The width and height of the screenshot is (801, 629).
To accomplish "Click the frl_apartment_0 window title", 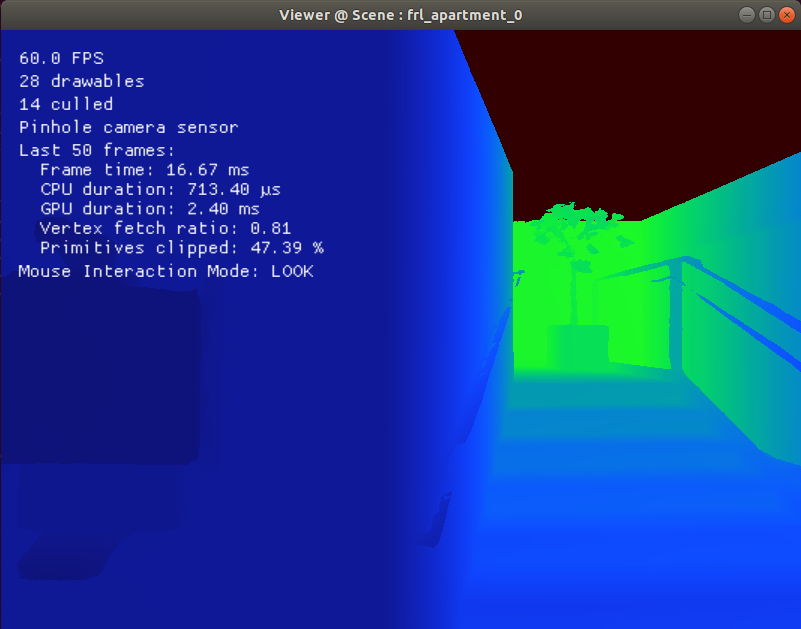I will (399, 14).
